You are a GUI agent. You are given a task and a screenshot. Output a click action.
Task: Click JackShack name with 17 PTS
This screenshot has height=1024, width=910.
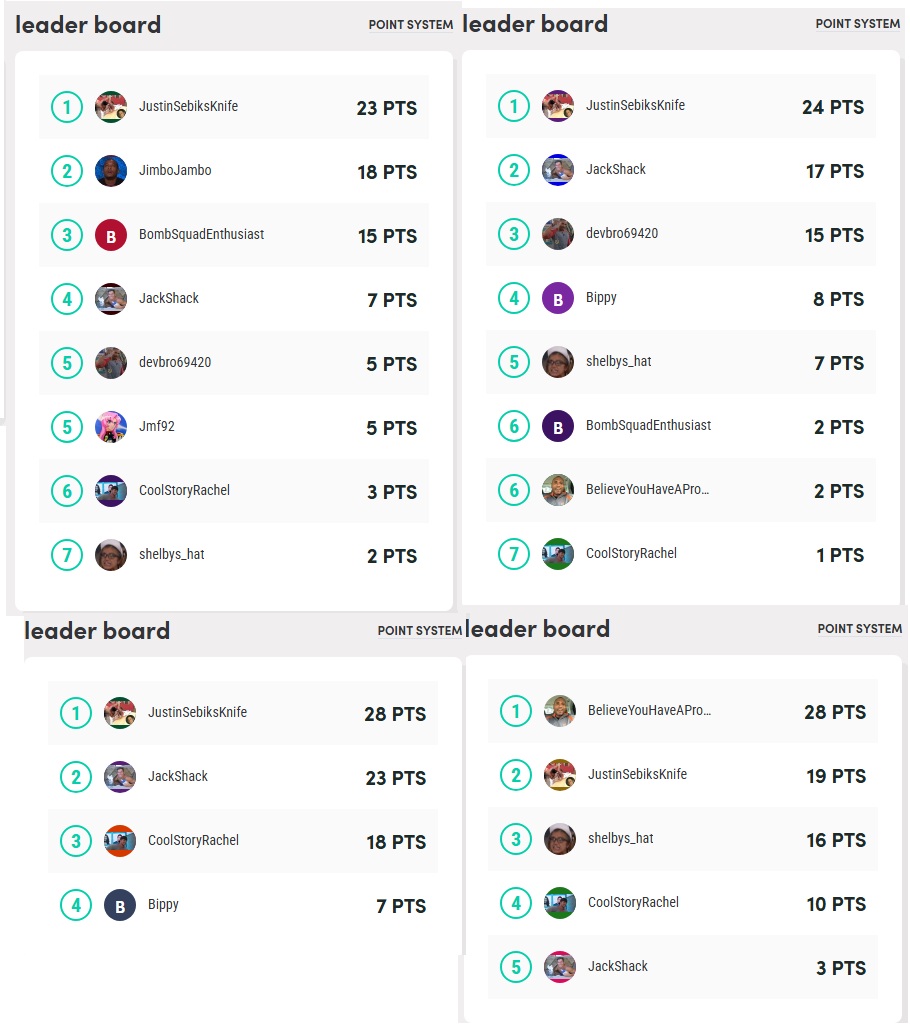[615, 169]
